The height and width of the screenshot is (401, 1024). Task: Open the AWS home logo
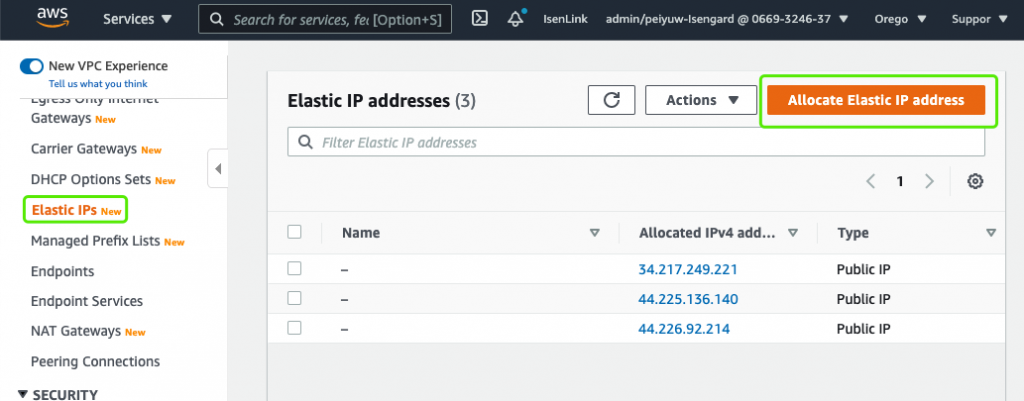[53, 18]
